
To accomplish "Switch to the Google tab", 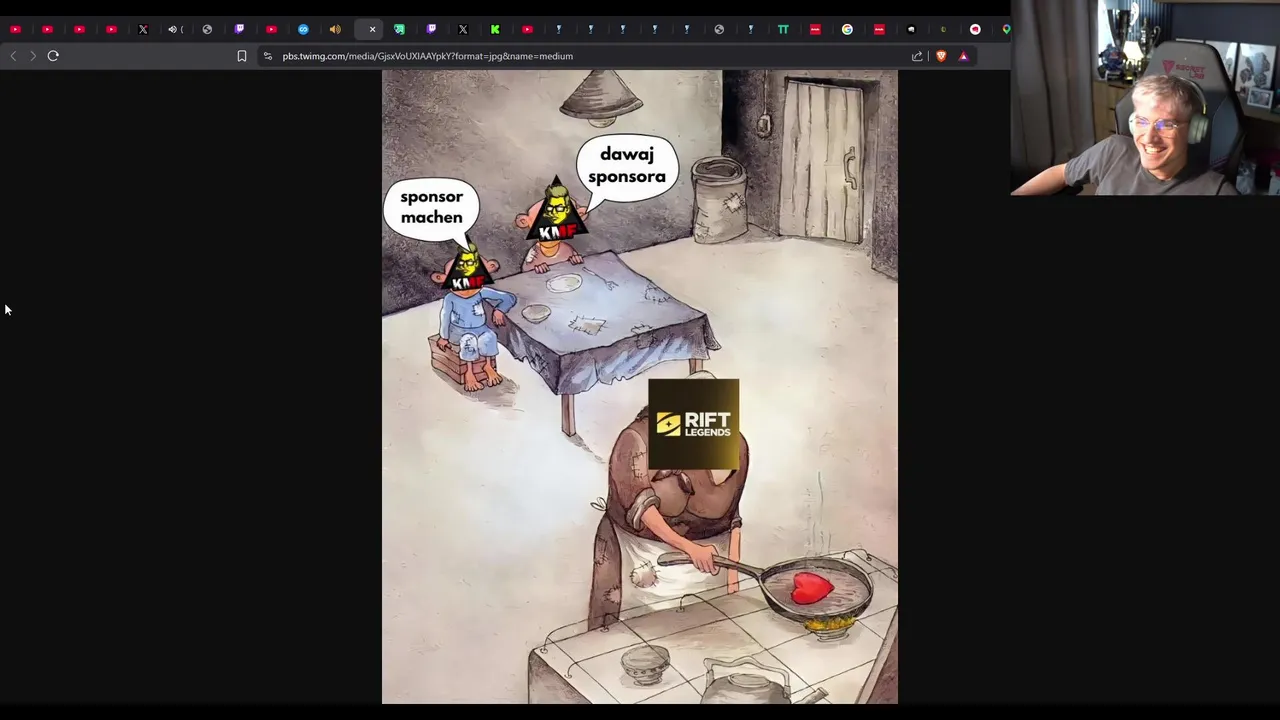I will 847,29.
